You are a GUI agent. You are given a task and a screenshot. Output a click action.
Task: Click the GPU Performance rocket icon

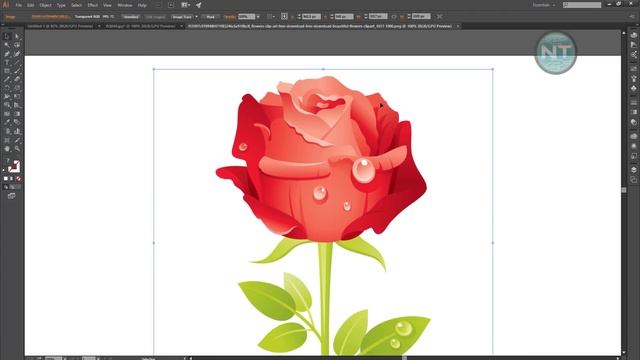(199, 5)
